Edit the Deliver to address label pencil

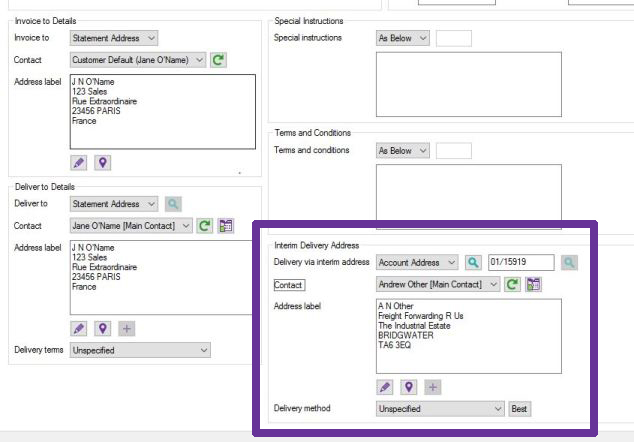pyautogui.click(x=78, y=329)
